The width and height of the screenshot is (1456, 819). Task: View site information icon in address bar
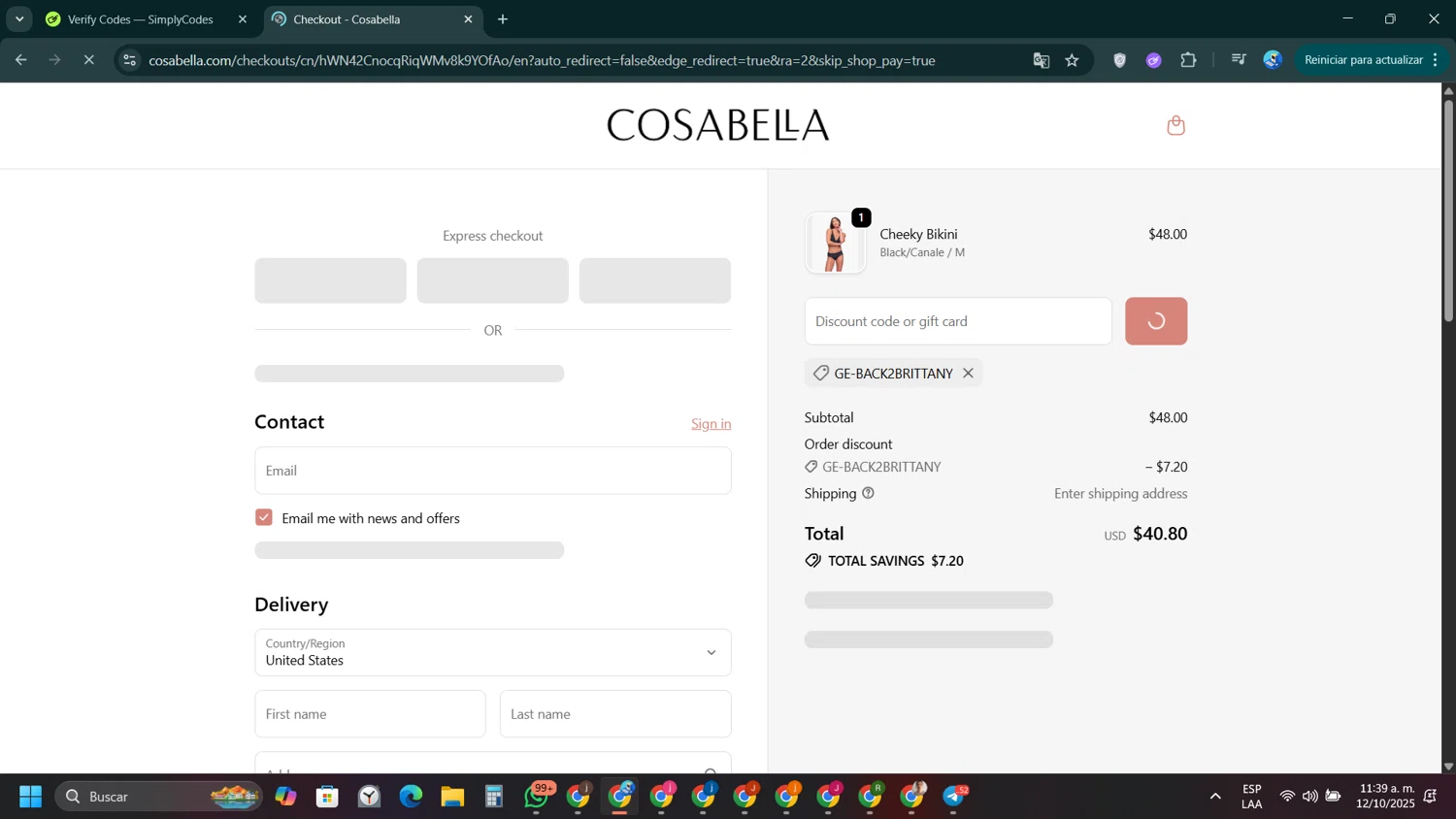(x=129, y=60)
